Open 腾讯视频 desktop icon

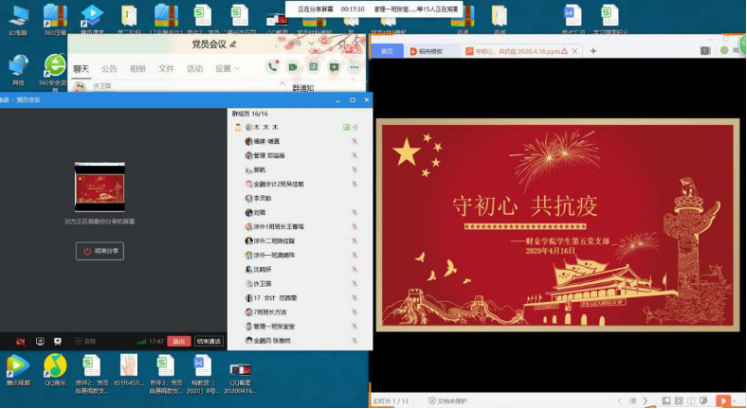[18, 370]
